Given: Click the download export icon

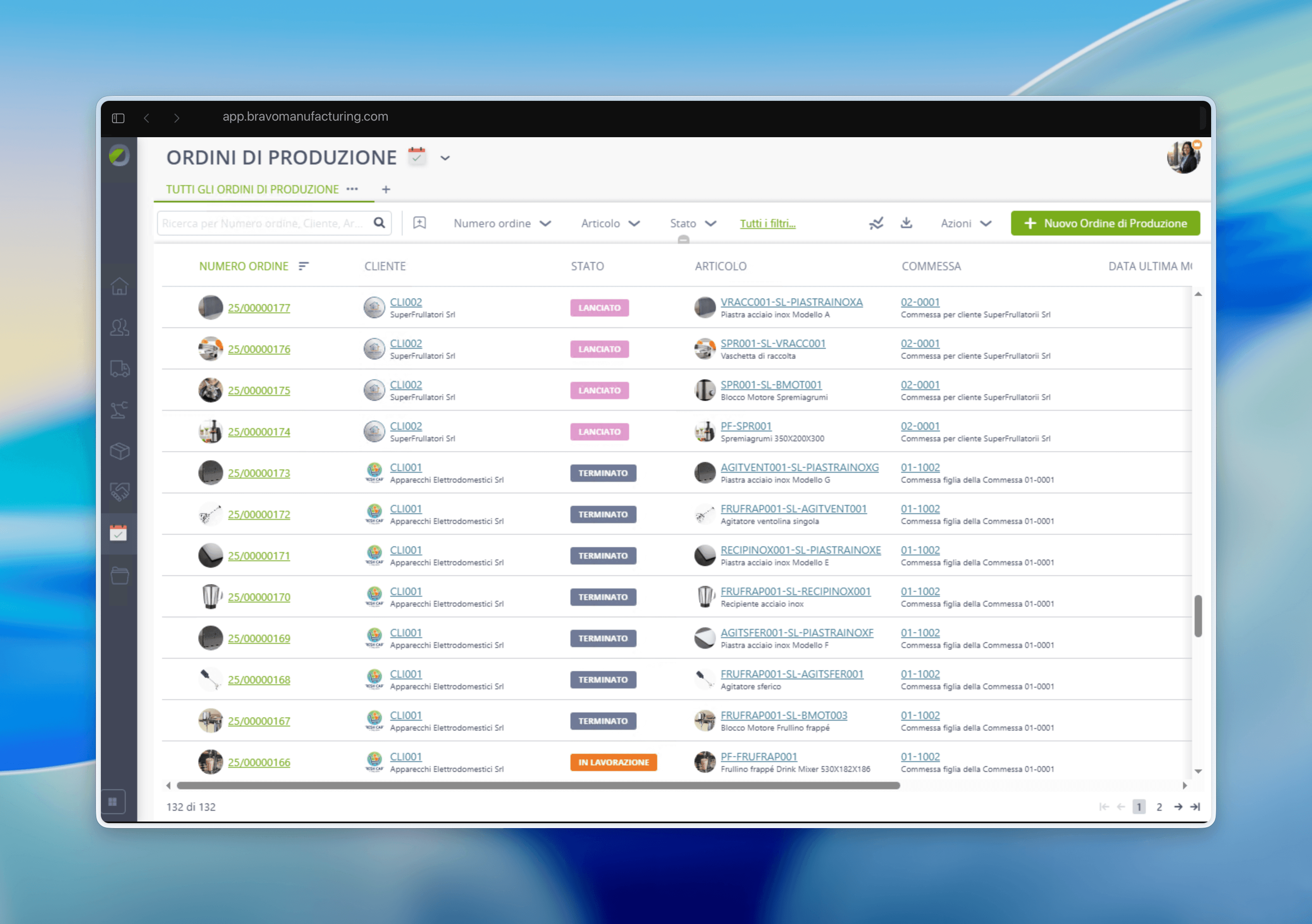Looking at the screenshot, I should (x=906, y=223).
